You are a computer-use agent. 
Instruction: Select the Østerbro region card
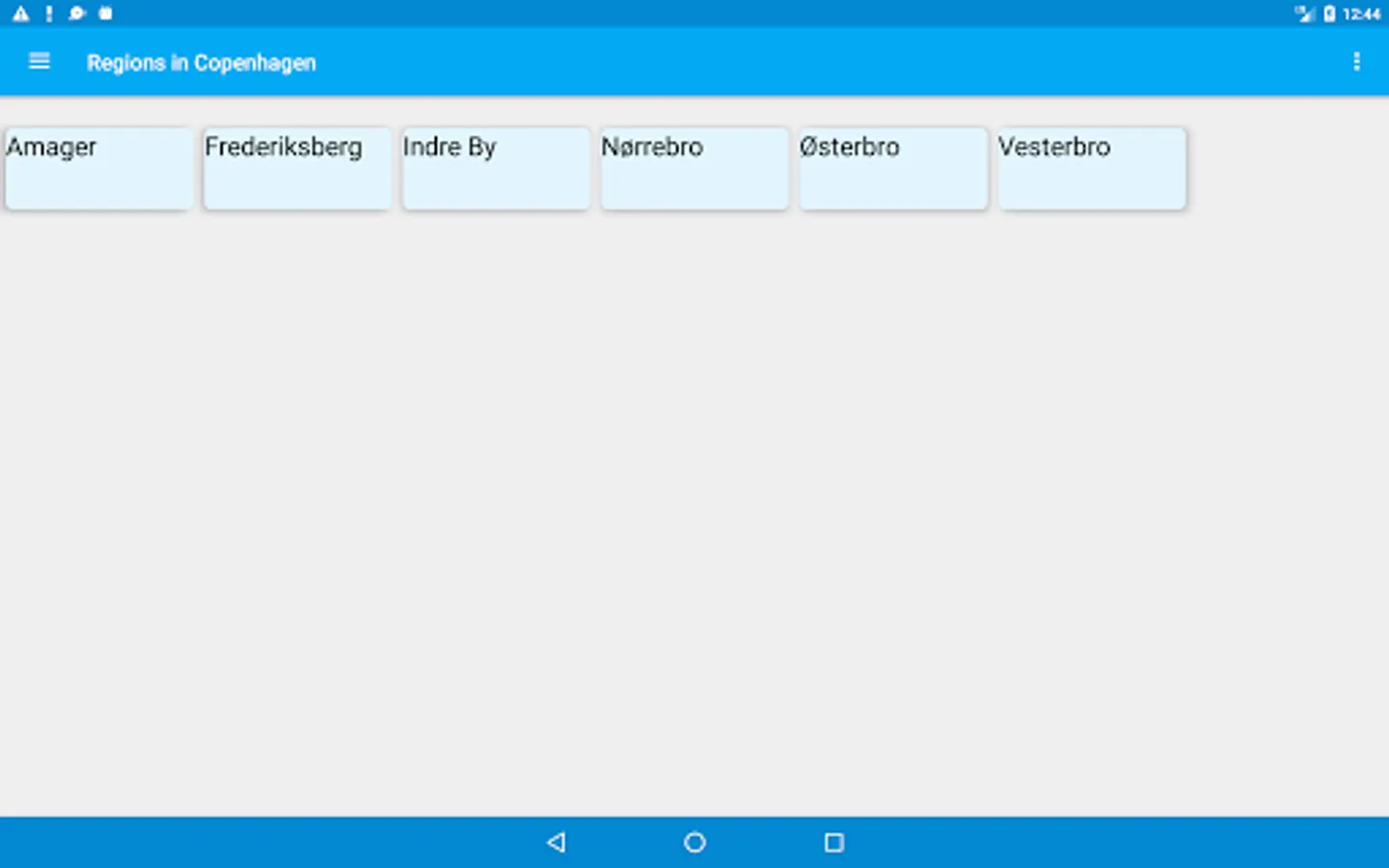coord(893,169)
